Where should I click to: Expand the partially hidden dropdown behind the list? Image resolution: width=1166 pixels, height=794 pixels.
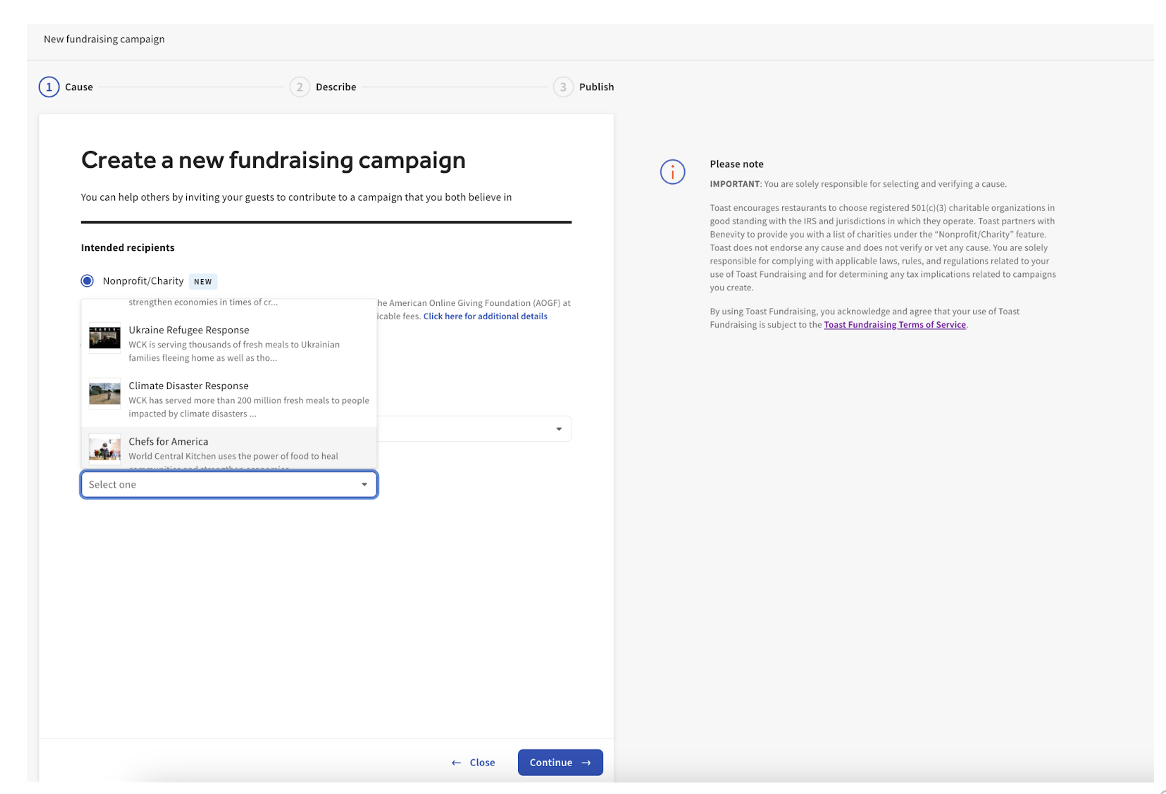(x=558, y=429)
